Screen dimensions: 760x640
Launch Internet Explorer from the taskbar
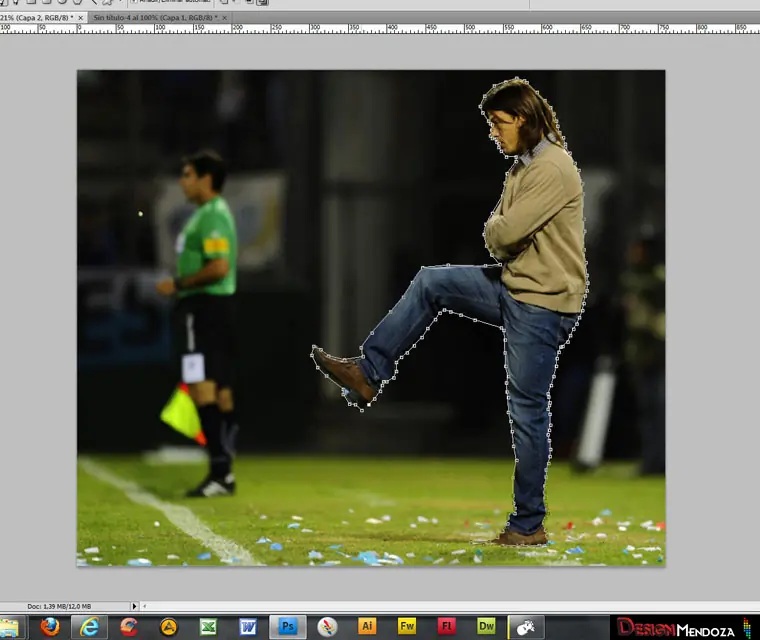[x=89, y=627]
